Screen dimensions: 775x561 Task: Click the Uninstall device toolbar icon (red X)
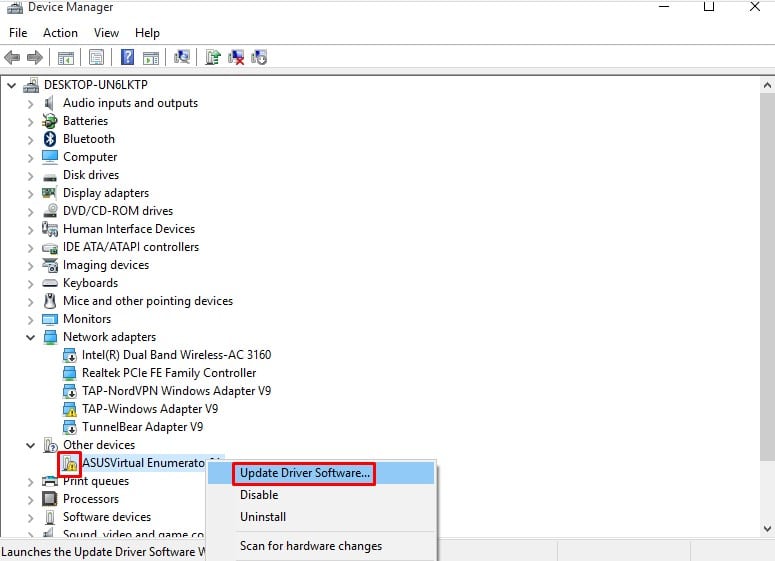coord(236,57)
